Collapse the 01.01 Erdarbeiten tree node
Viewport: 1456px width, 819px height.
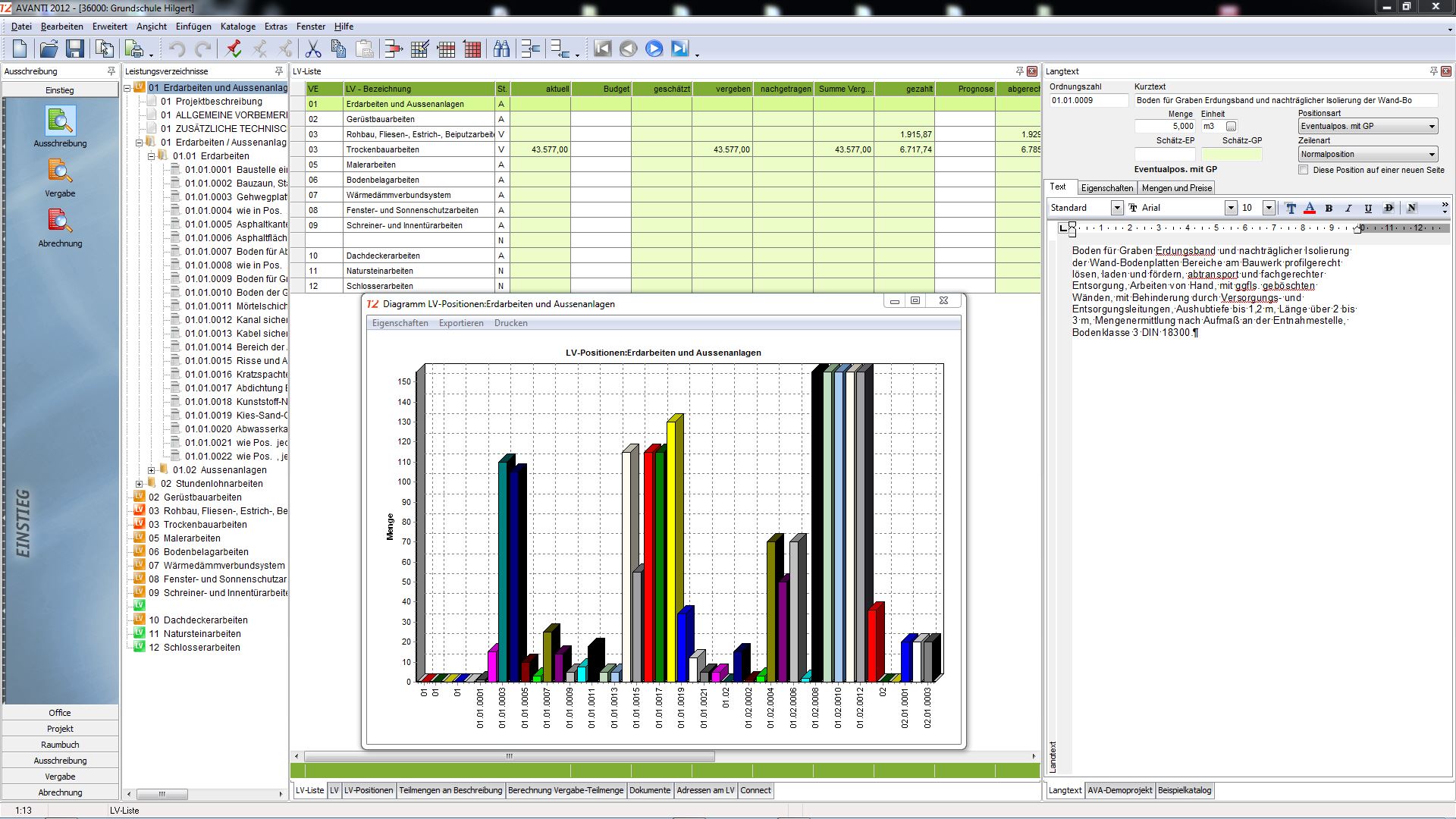click(152, 156)
